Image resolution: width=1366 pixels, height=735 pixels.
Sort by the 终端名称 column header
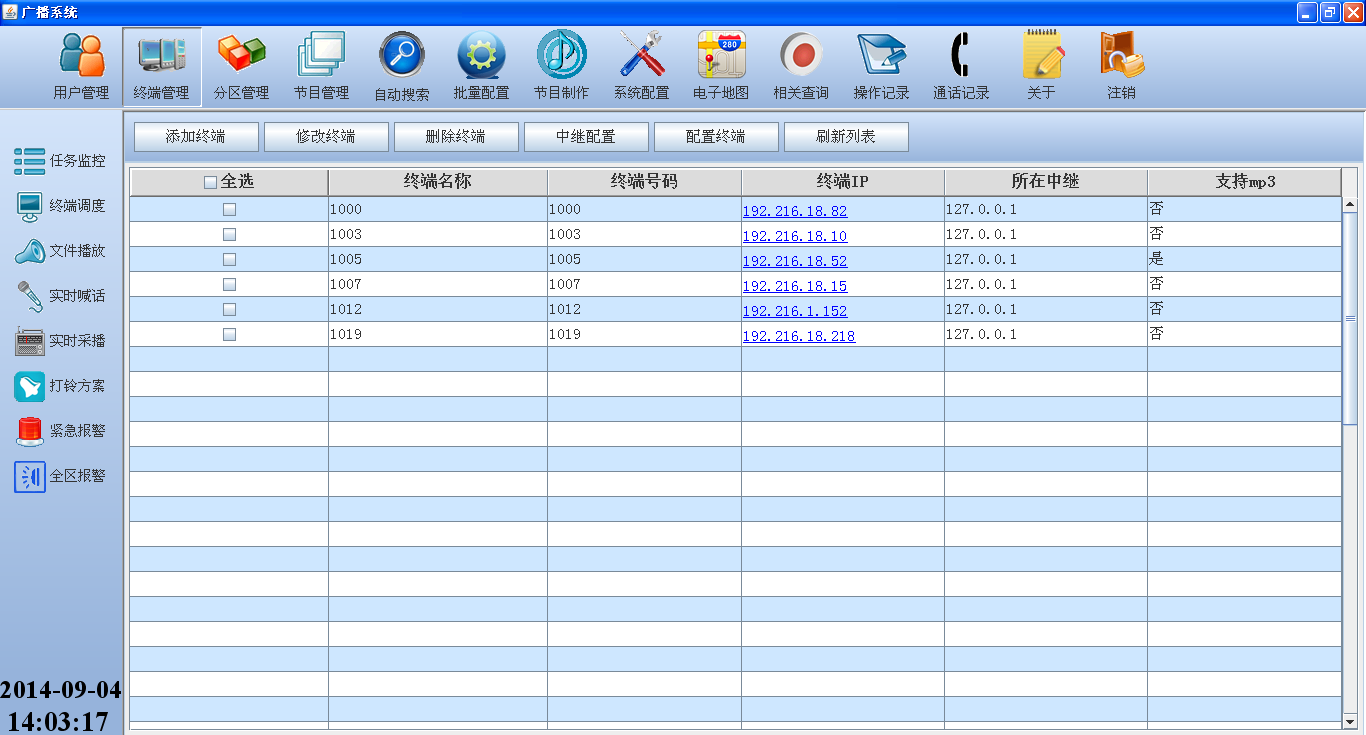437,182
